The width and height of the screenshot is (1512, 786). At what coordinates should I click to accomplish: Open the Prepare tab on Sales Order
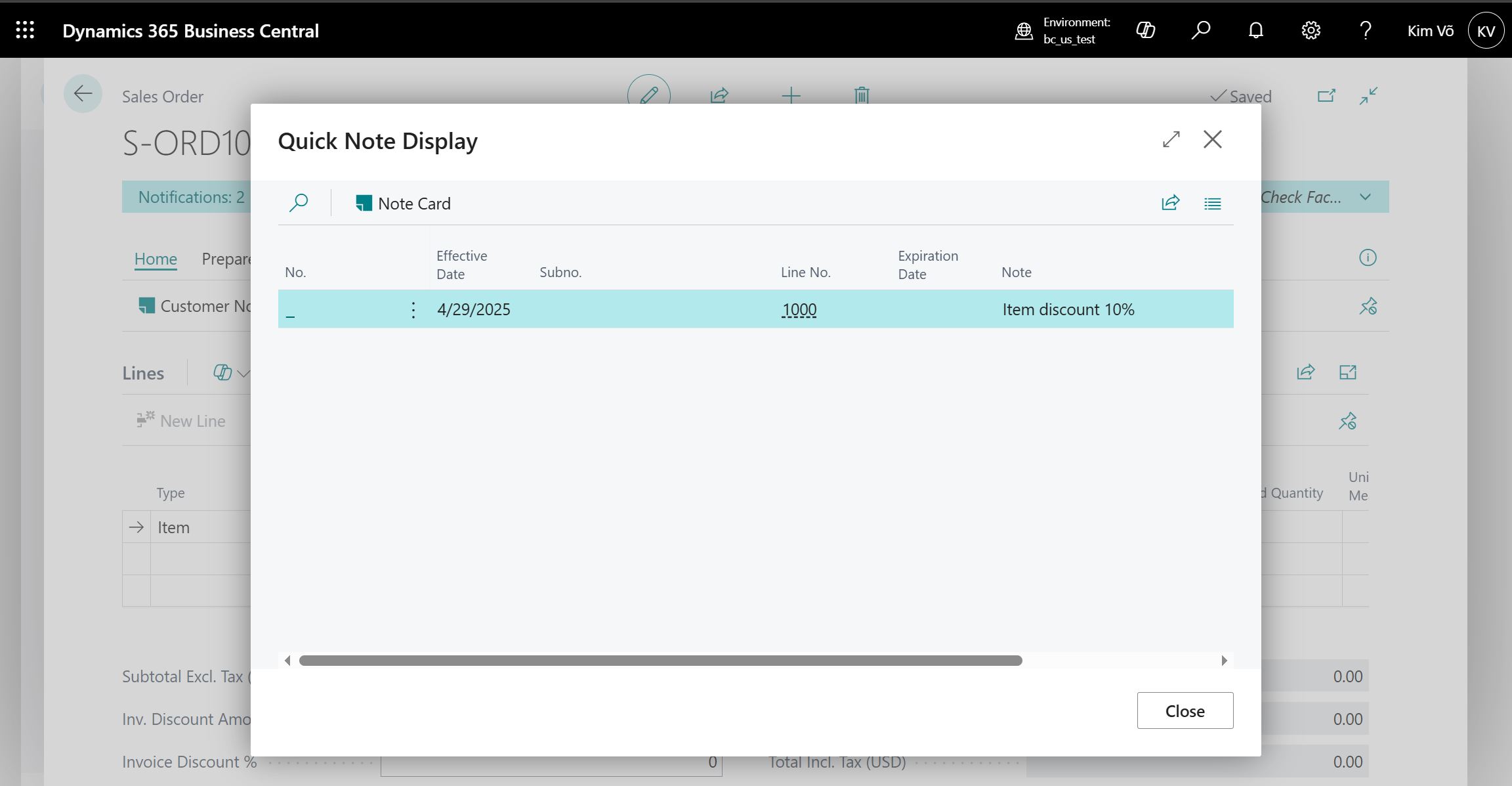coord(226,259)
